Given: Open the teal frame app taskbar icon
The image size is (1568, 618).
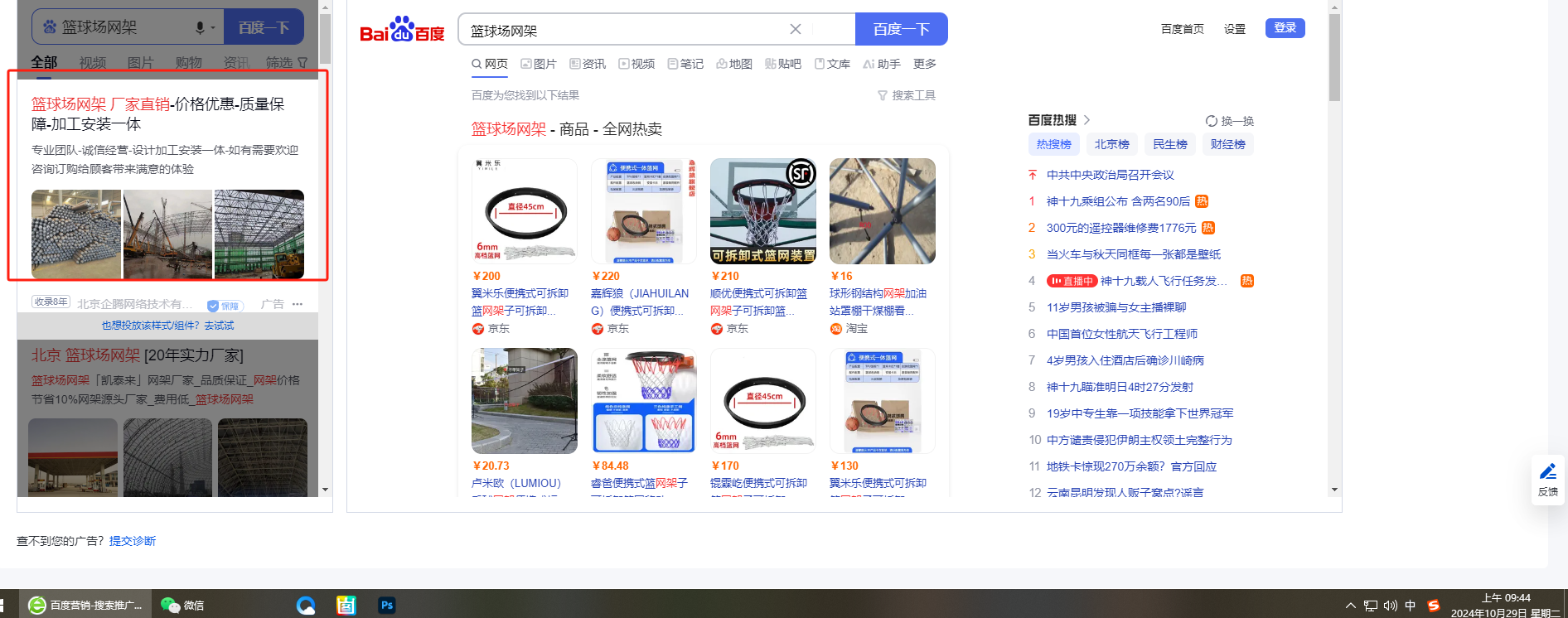Looking at the screenshot, I should (x=346, y=606).
